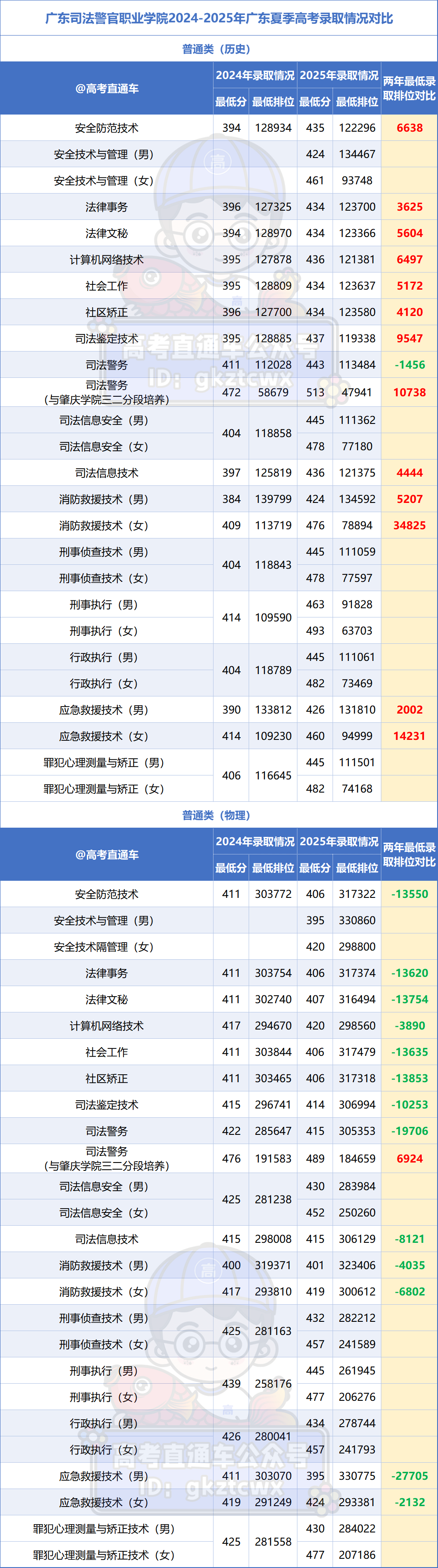Click the rank value 184659
Screen dimensions: 438x1568
coord(357,1159)
